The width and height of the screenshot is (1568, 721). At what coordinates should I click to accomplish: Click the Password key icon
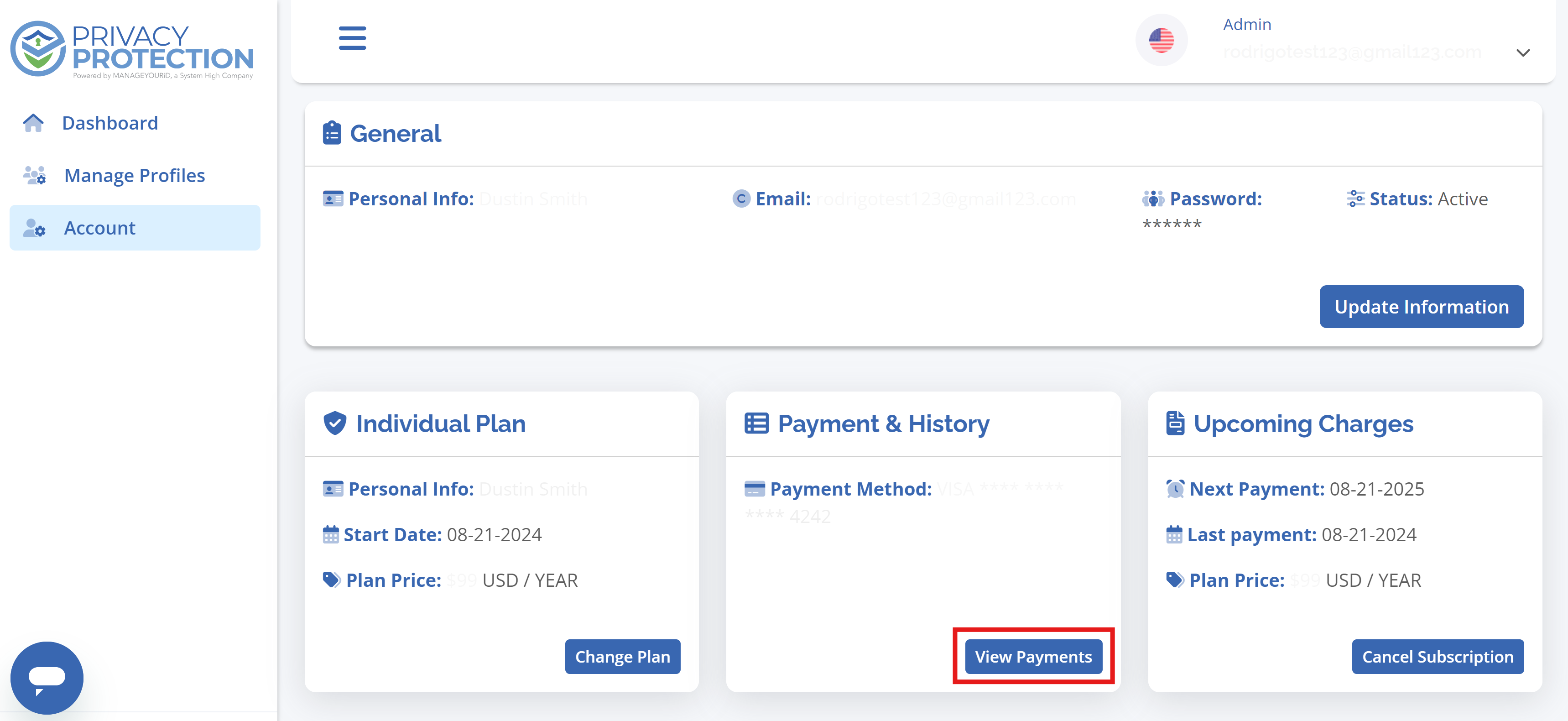tap(1153, 198)
